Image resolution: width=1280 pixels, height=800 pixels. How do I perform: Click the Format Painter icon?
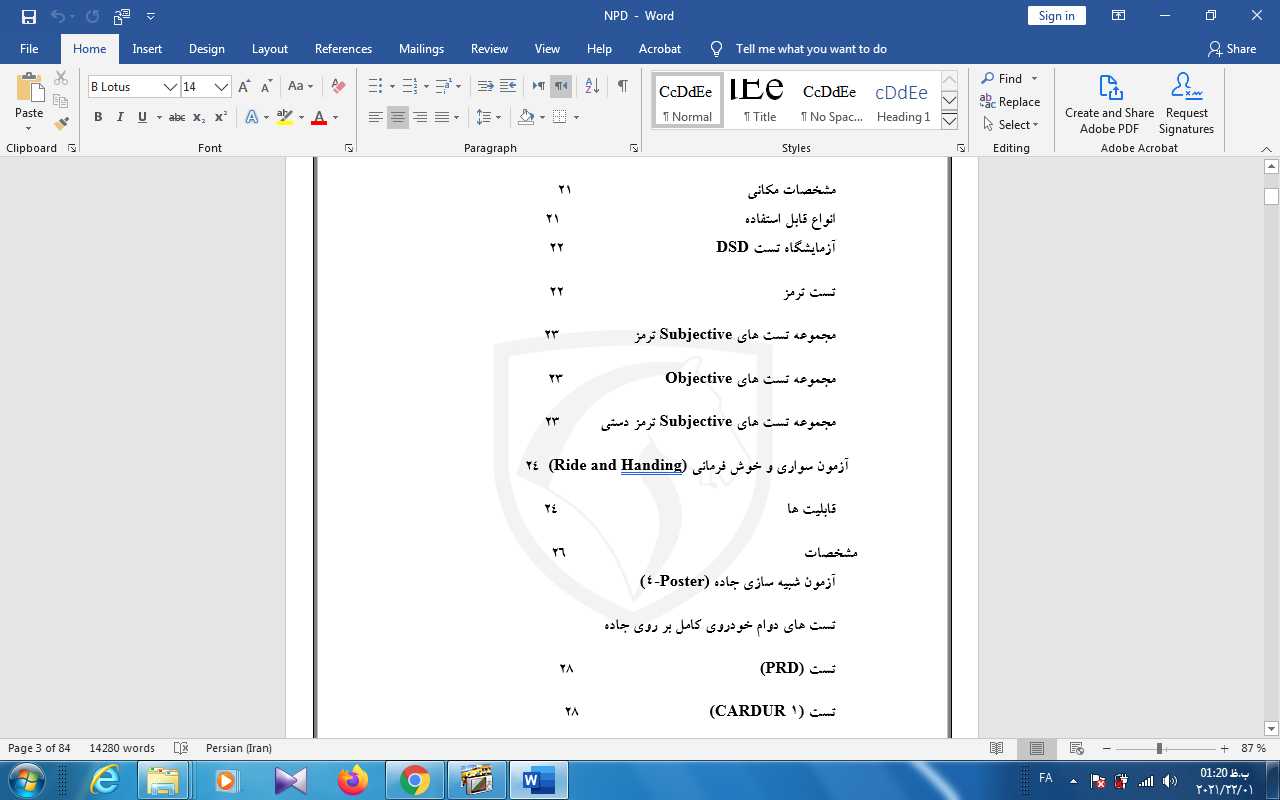pos(61,124)
